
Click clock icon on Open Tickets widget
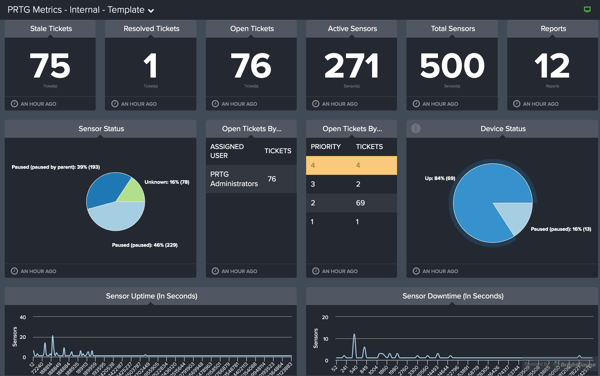215,104
